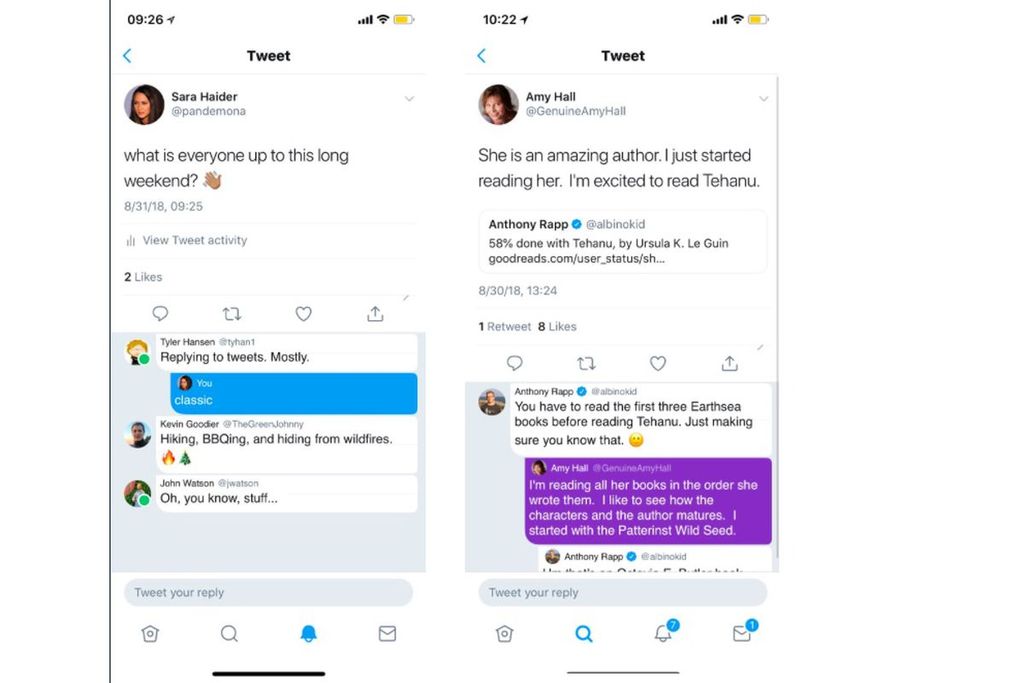1024x683 pixels.
Task: View the 2 Likes list
Action: coord(143,277)
